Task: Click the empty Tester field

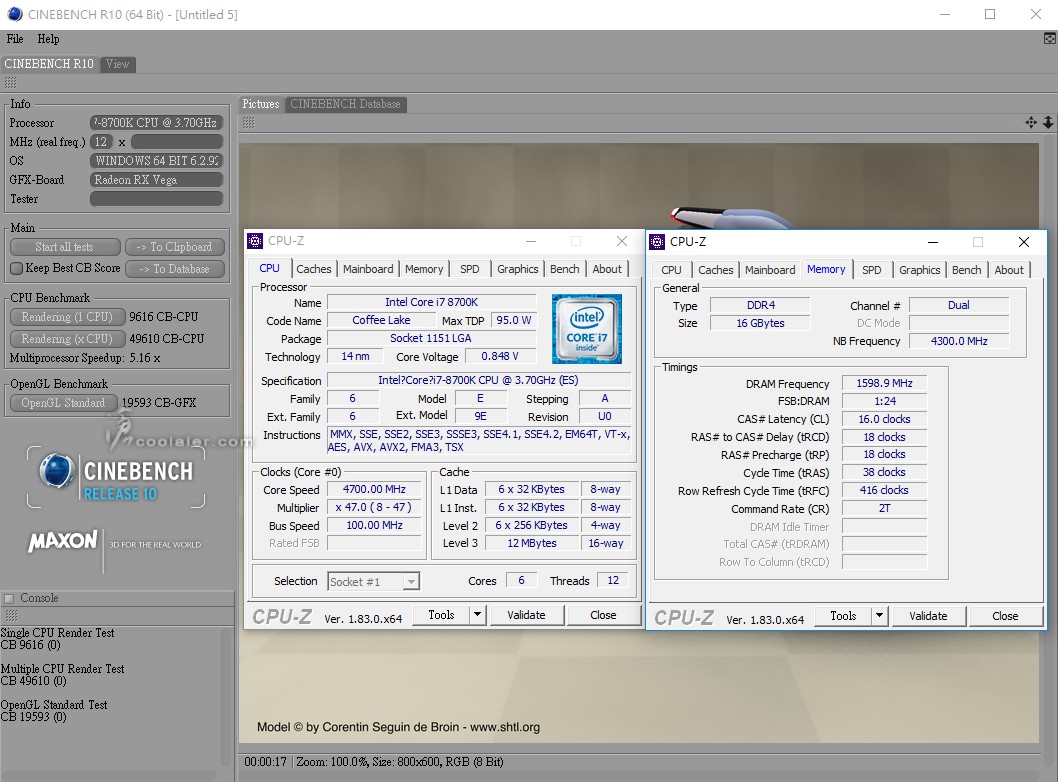Action: point(156,198)
